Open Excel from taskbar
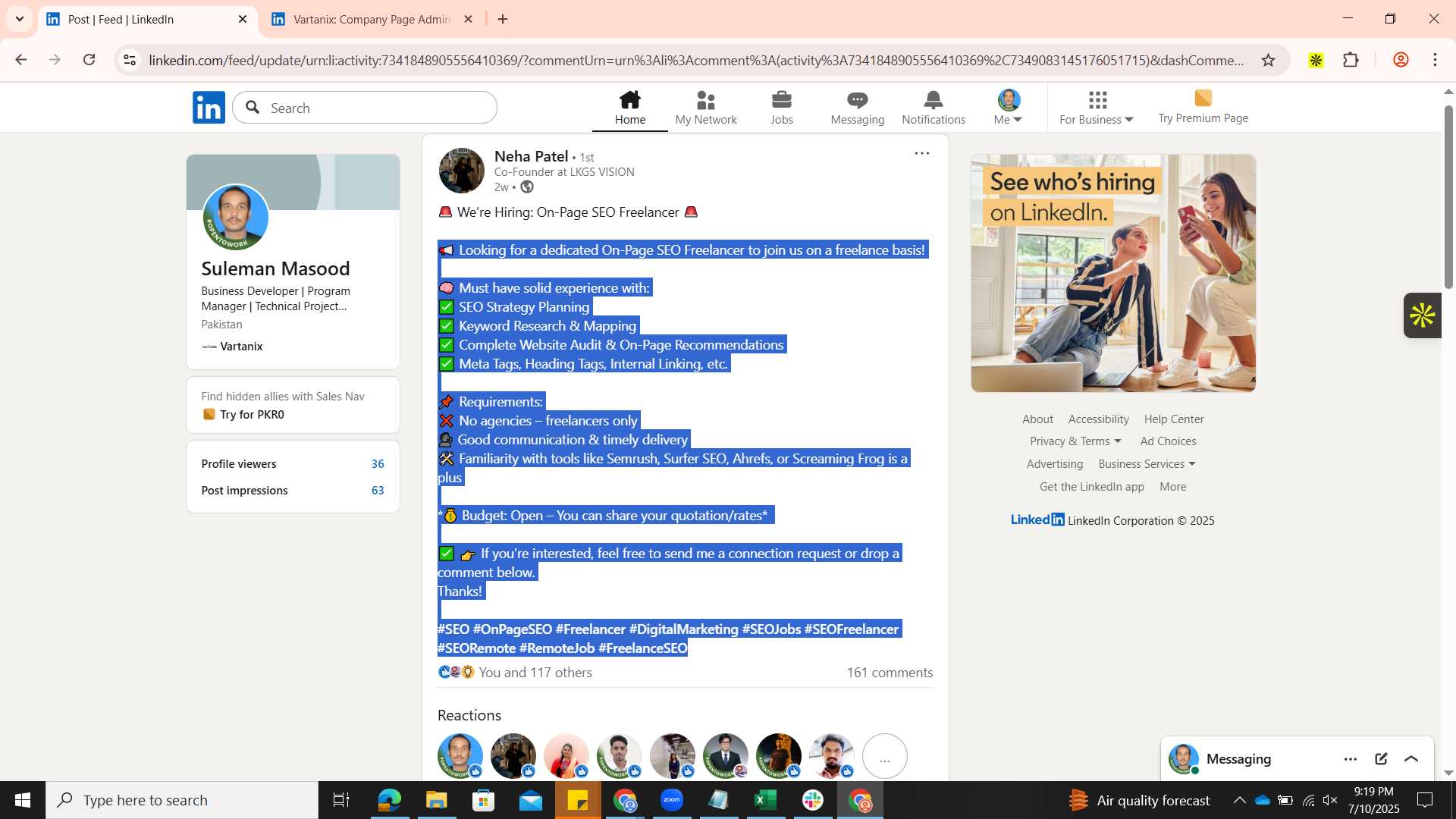Image resolution: width=1456 pixels, height=819 pixels. (765, 800)
